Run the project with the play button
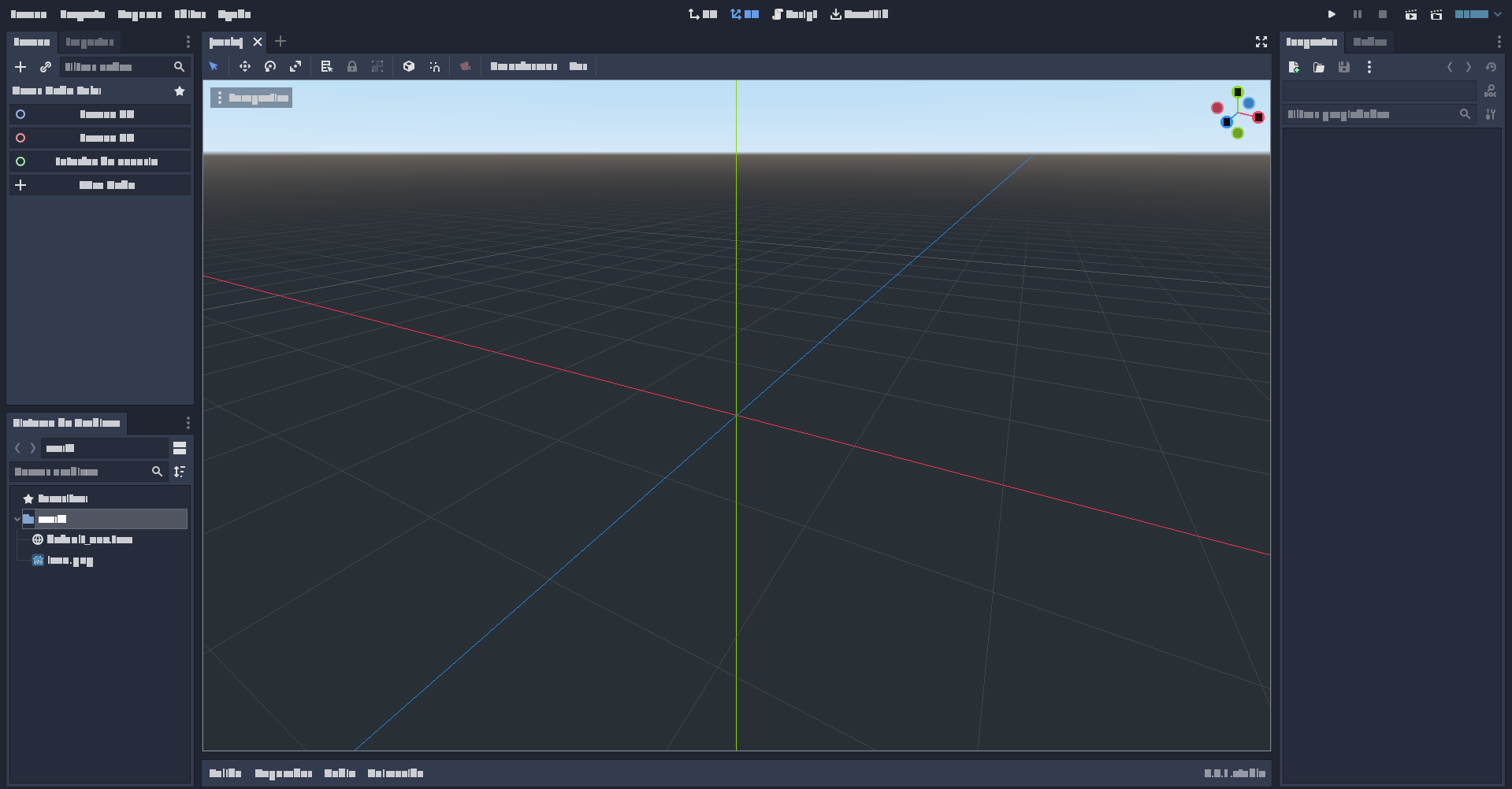Image resolution: width=1512 pixels, height=789 pixels. [x=1332, y=14]
